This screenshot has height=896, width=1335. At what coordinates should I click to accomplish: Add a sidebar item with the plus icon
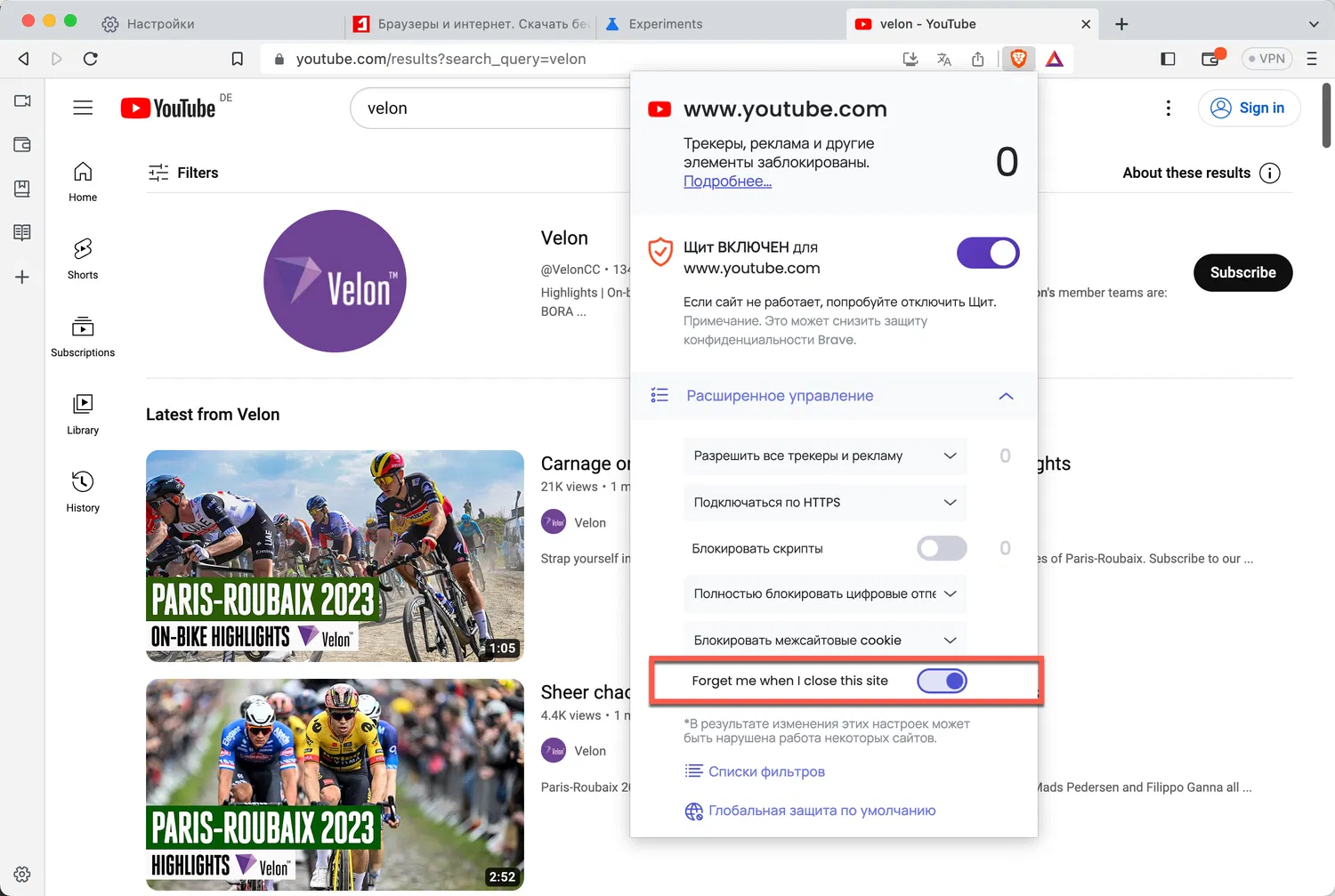point(22,277)
